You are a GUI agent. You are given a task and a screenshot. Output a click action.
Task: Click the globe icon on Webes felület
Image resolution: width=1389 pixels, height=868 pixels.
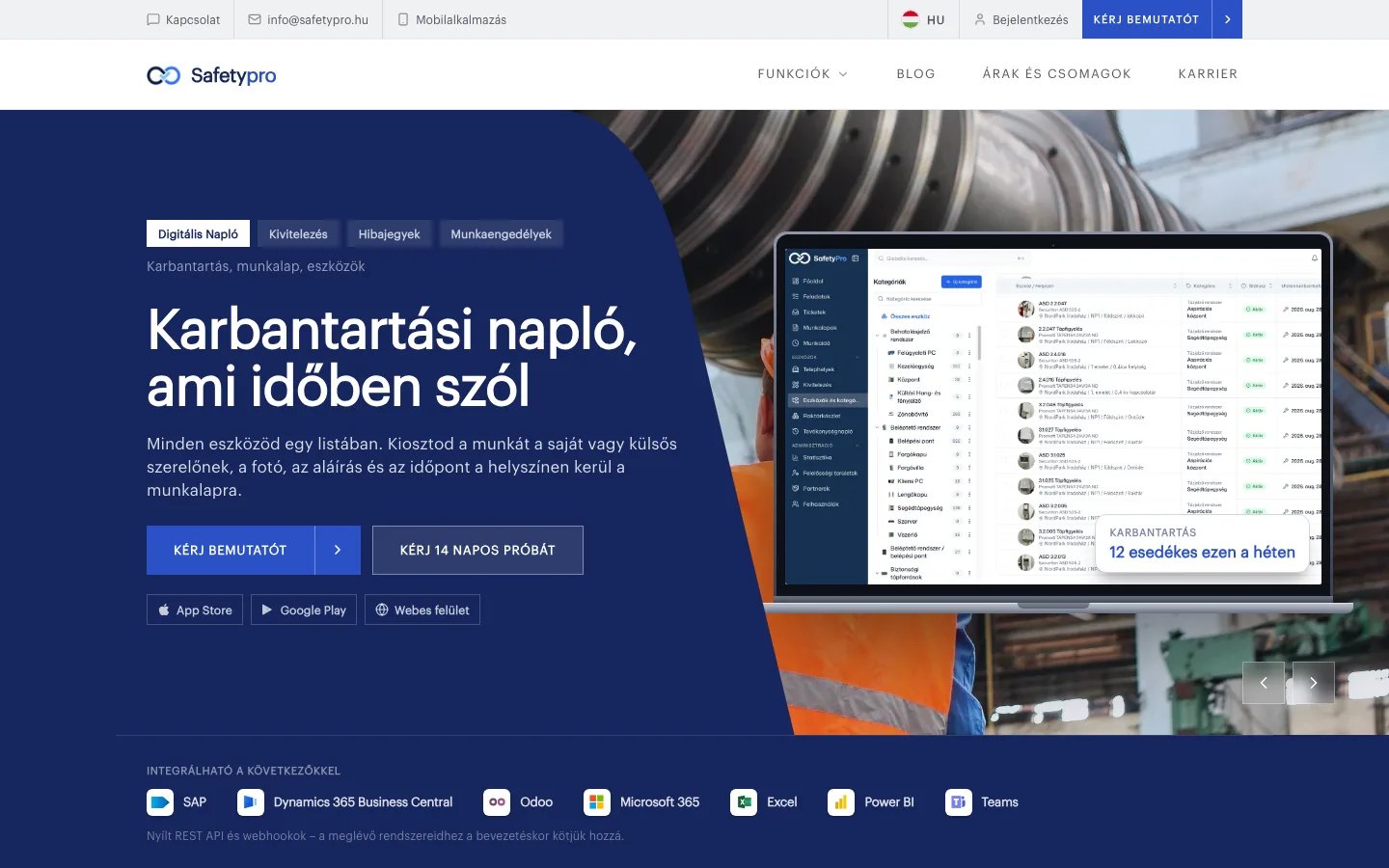(382, 610)
